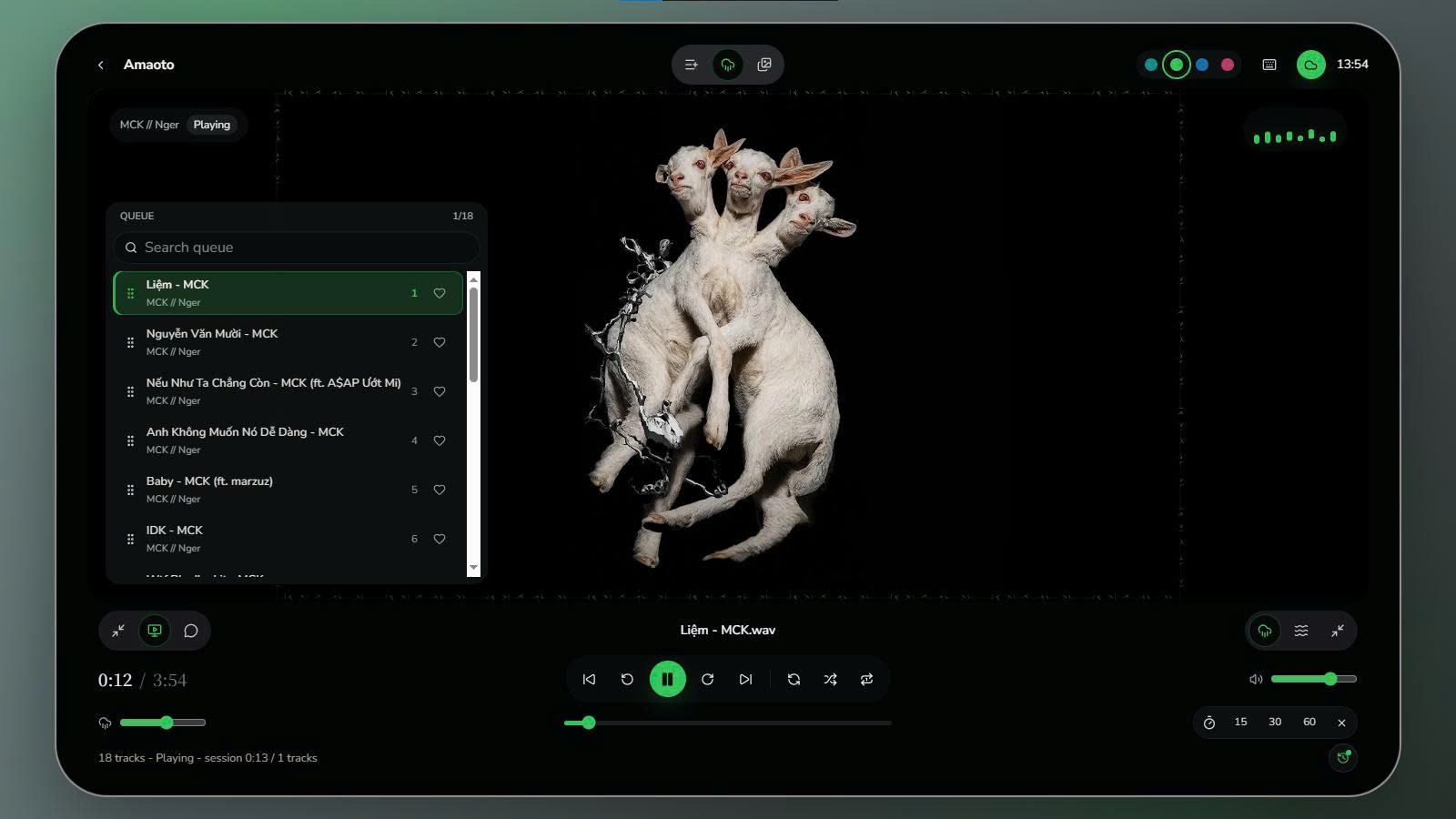Open the queue list icon in top toolbar
The height and width of the screenshot is (819, 1456).
[x=692, y=65]
